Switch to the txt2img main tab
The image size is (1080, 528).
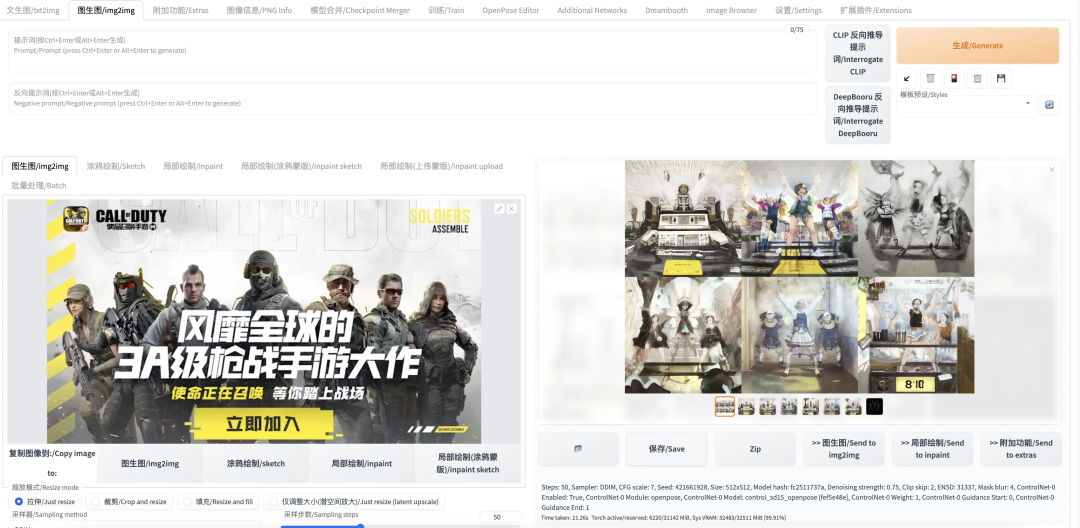[34, 10]
